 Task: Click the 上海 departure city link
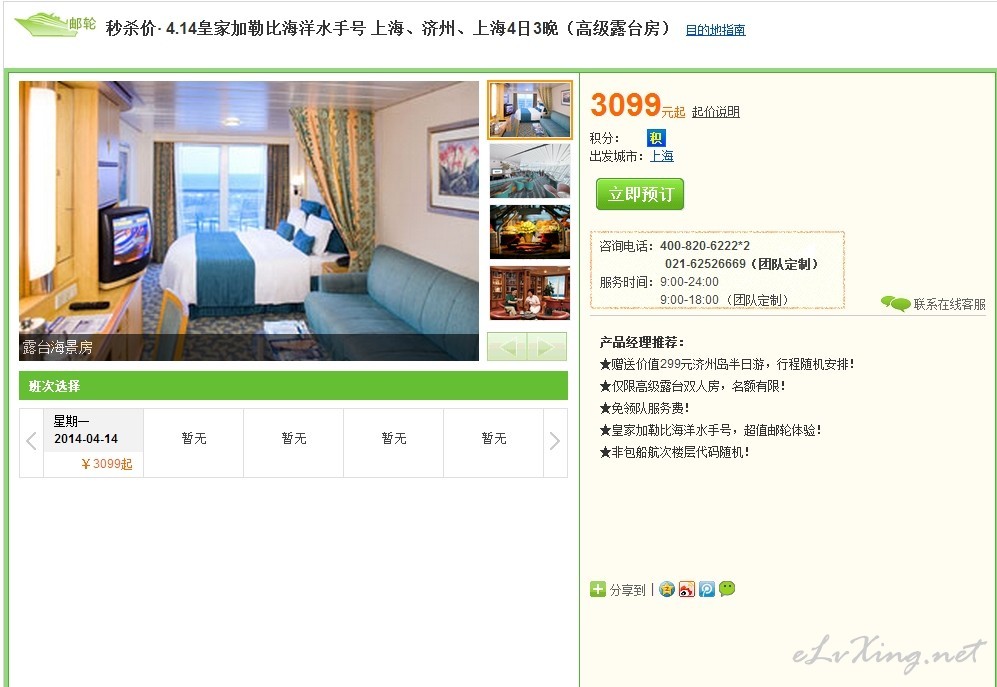(661, 156)
